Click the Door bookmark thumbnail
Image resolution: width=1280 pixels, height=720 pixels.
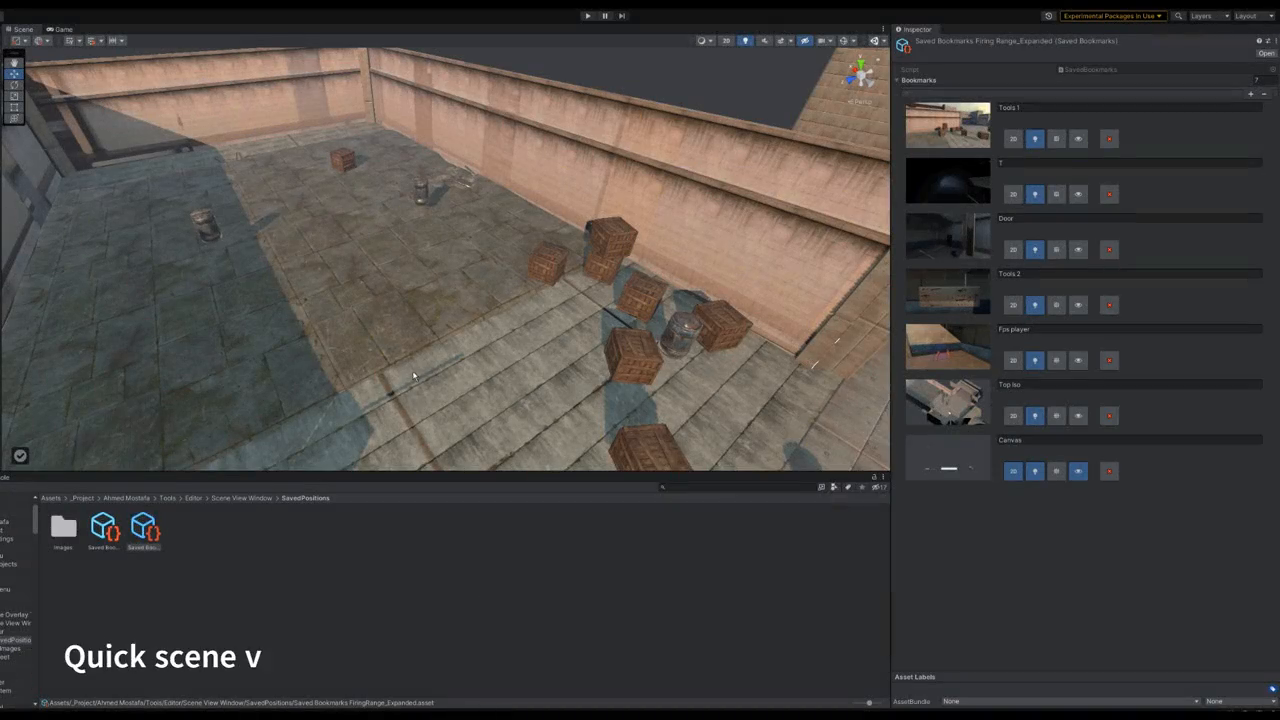pos(948,236)
